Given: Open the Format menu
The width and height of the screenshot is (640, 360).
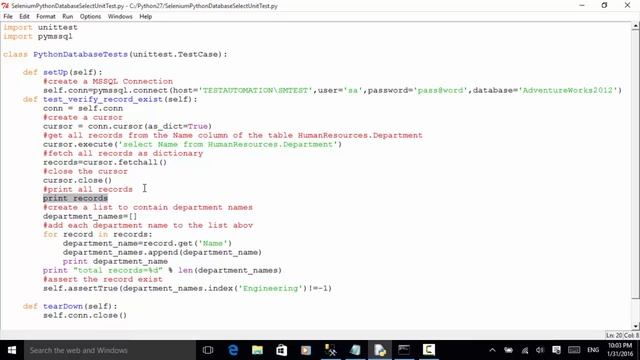Looking at the screenshot, I should point(46,16).
